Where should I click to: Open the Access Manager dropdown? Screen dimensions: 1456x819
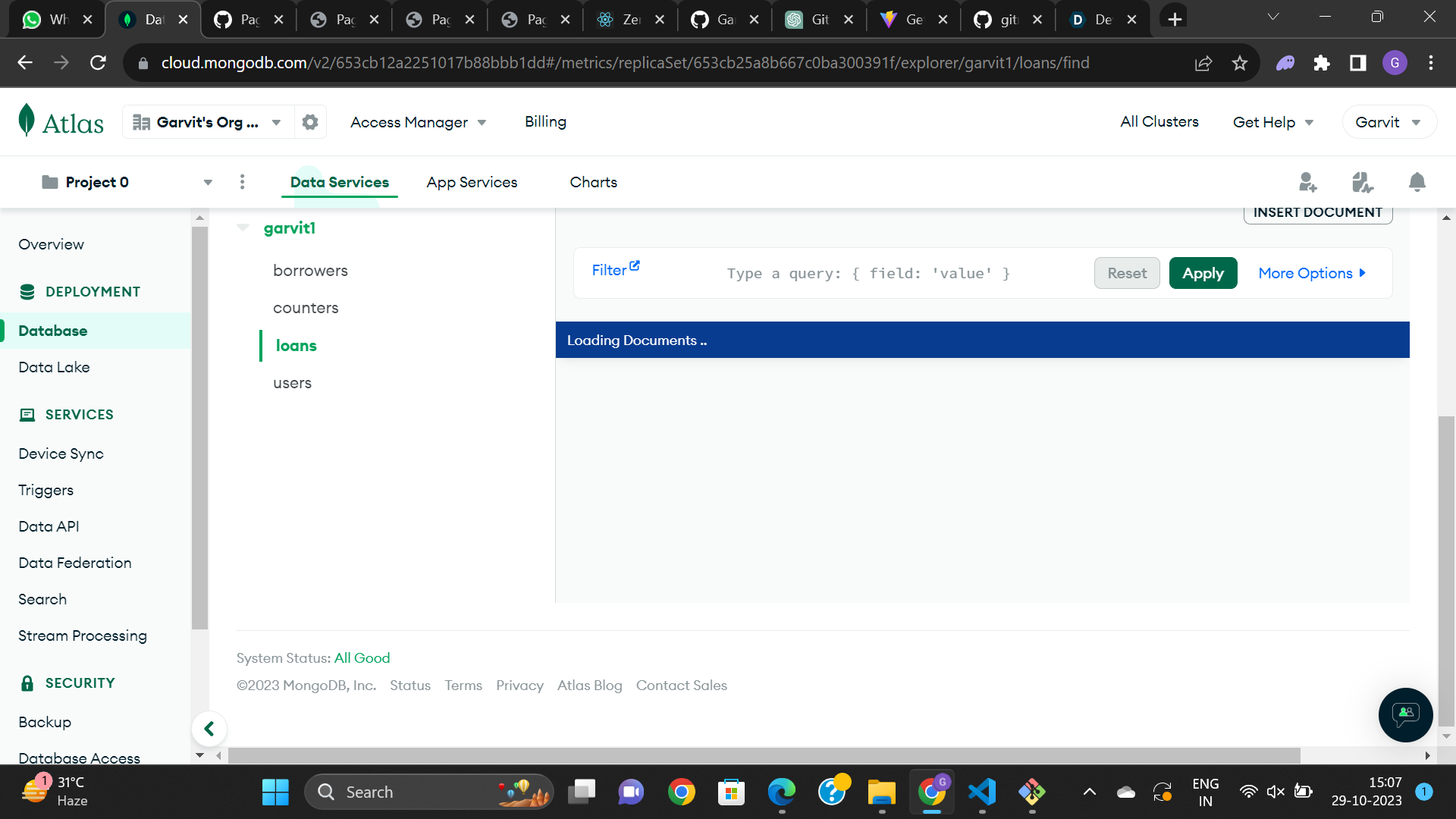pos(418,122)
